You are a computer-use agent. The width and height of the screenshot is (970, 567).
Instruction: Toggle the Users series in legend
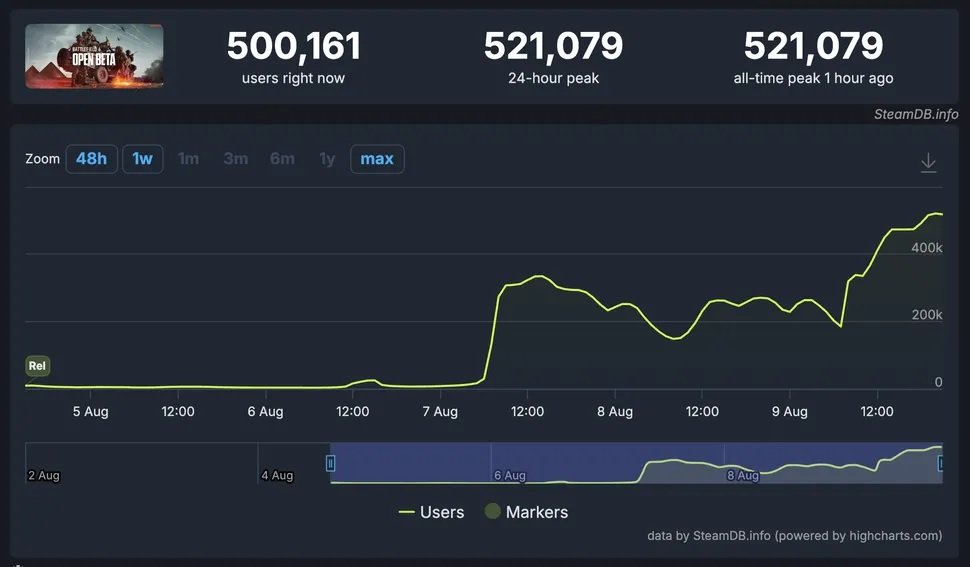[x=431, y=512]
